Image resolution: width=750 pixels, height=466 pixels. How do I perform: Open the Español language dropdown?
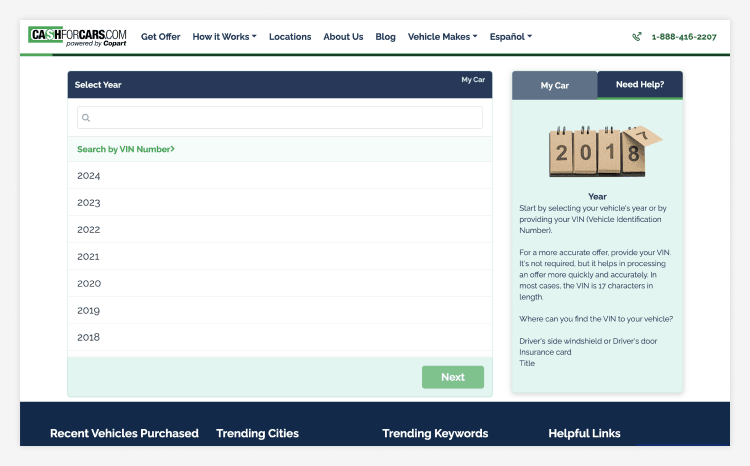[510, 37]
